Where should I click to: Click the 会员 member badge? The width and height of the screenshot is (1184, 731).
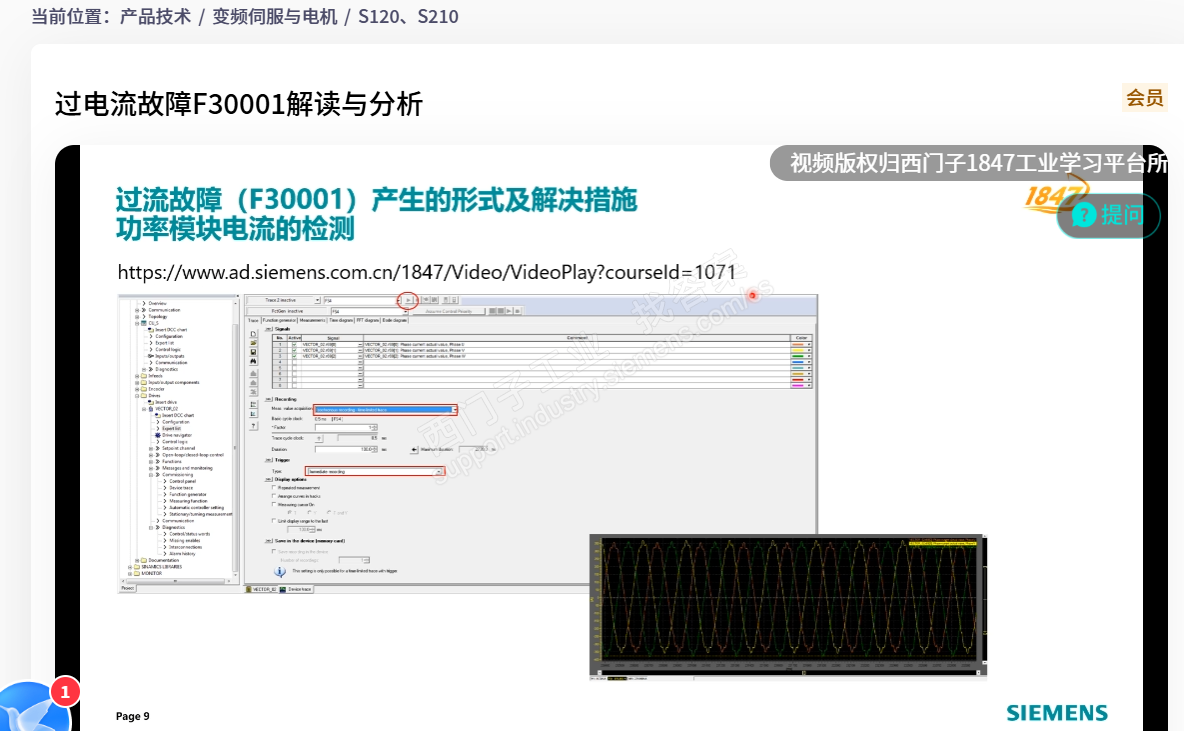[x=1144, y=98]
